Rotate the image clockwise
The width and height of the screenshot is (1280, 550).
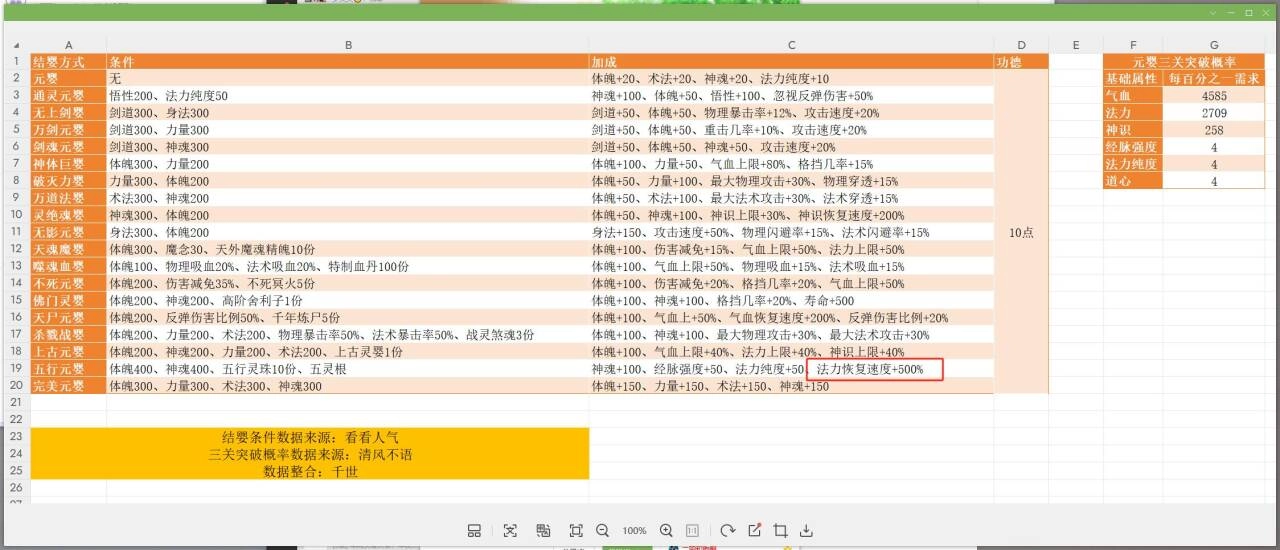click(728, 531)
